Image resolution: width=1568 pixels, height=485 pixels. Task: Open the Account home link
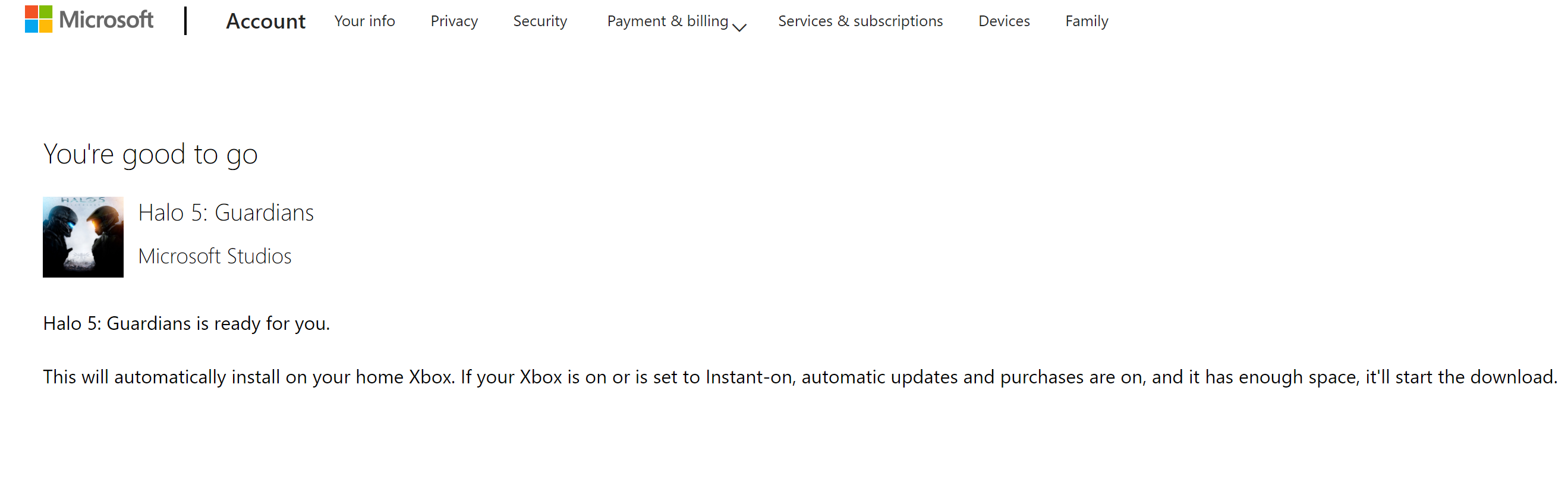[x=265, y=21]
